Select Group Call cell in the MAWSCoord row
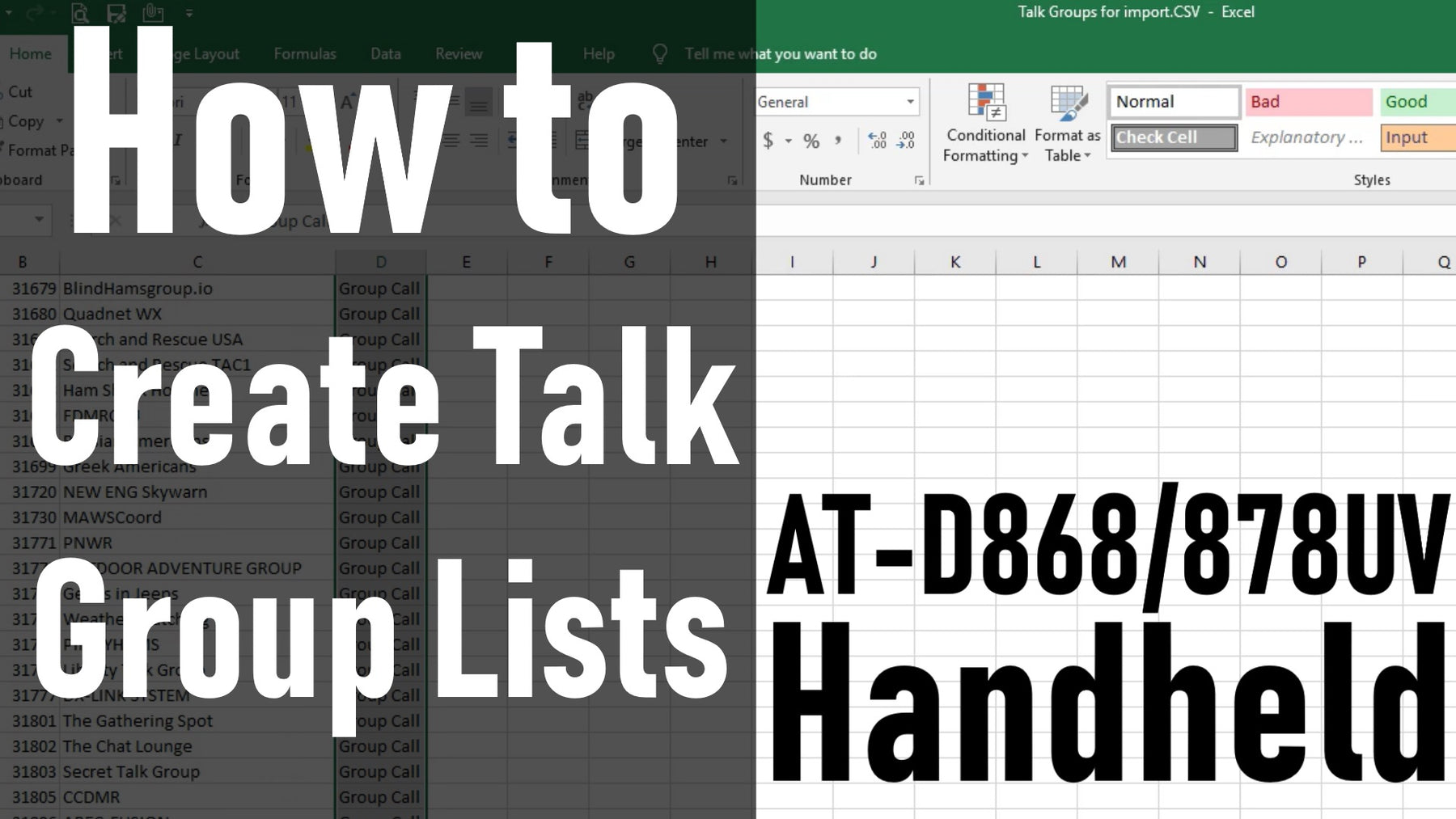Screen dimensions: 1456x819 click(x=380, y=517)
